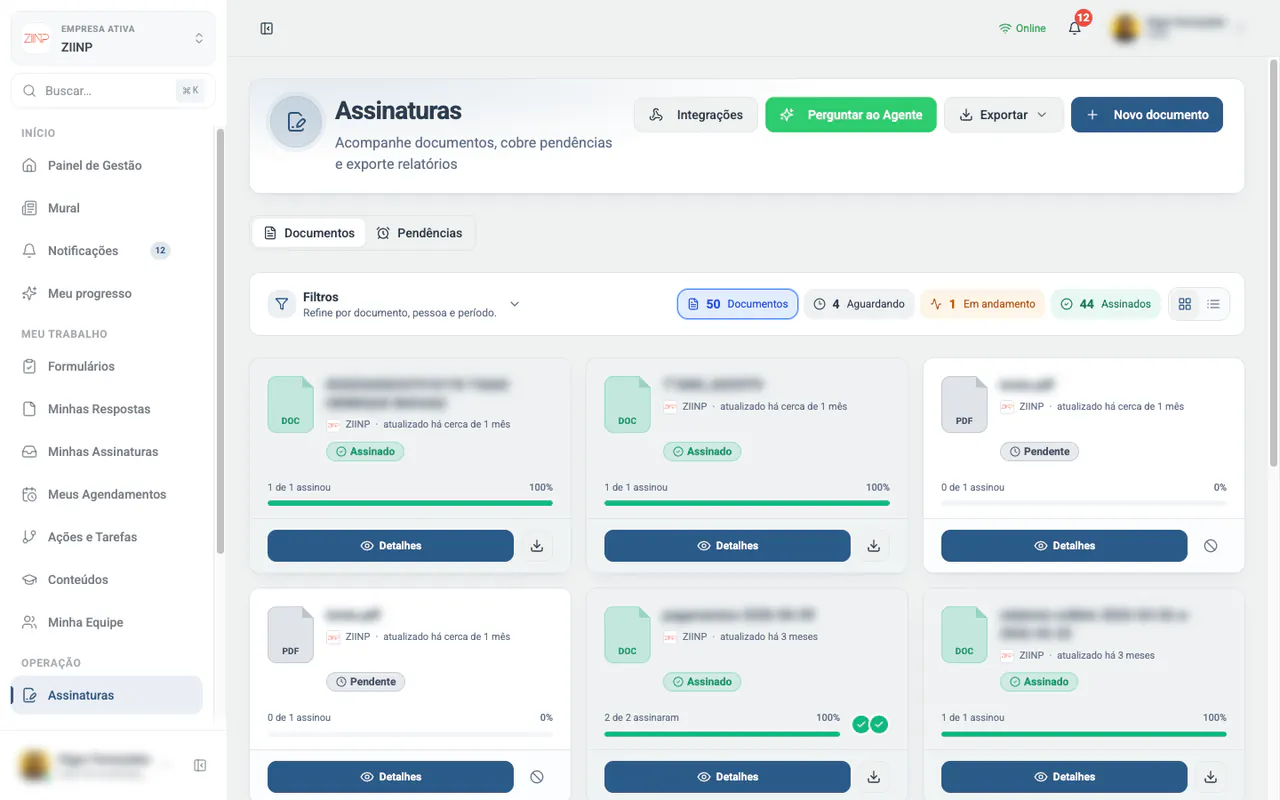Open the Documentos tab

(309, 233)
